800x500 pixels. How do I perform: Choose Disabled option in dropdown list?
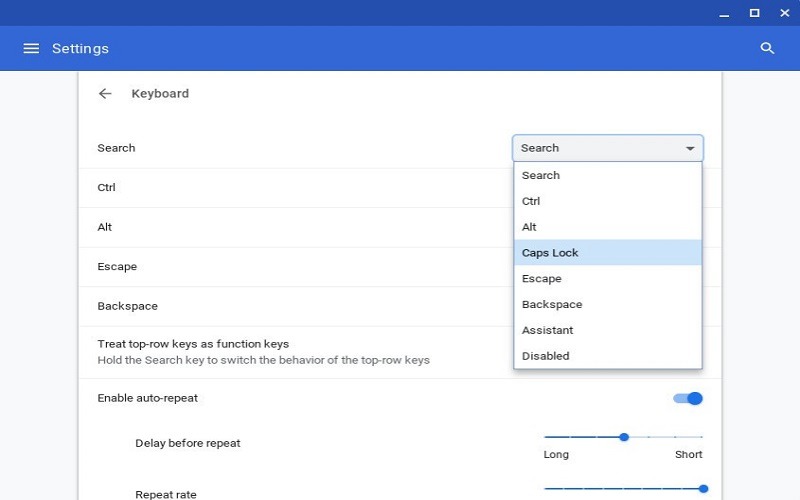click(x=608, y=356)
